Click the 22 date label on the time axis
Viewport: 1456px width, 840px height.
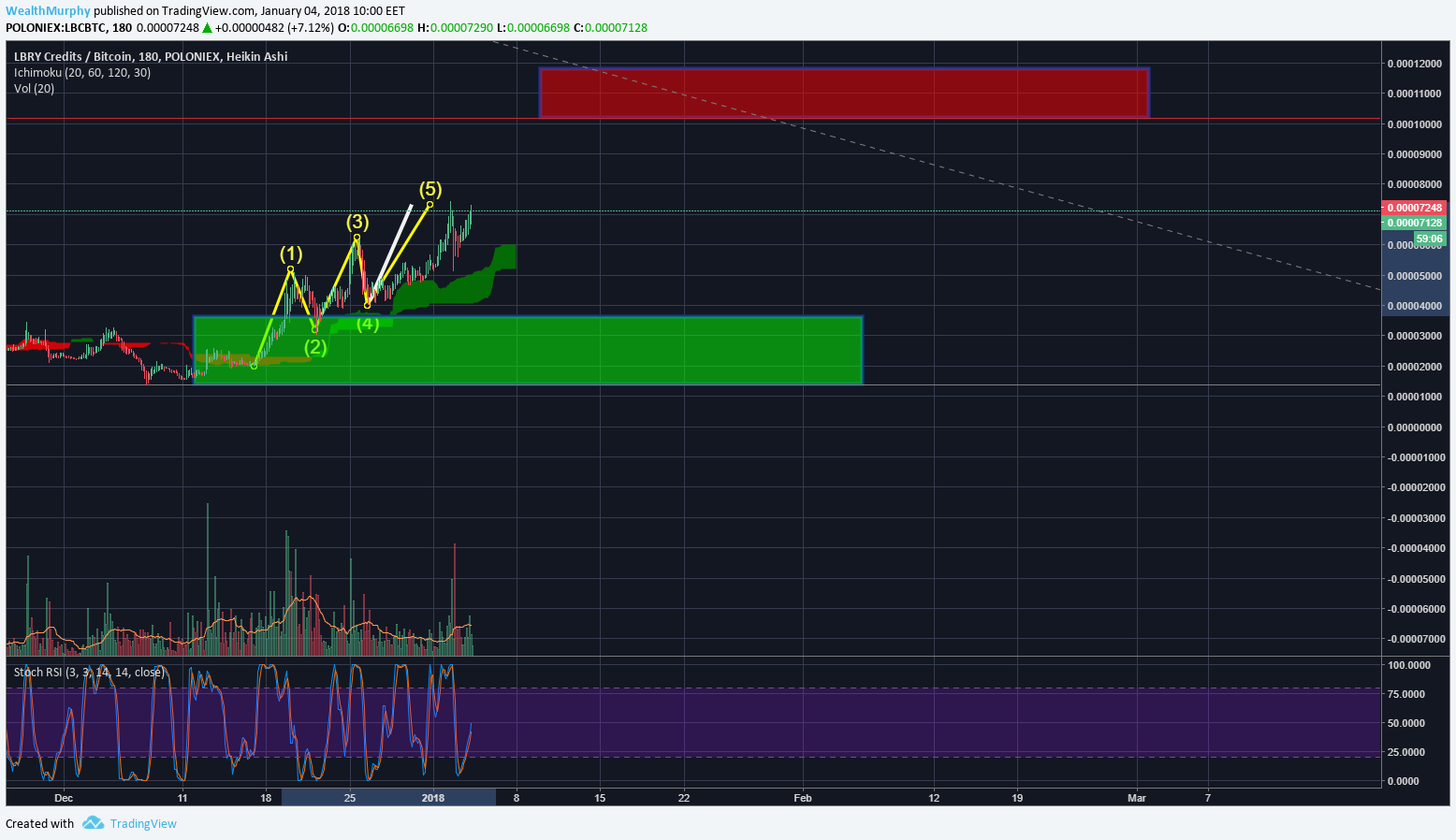pyautogui.click(x=684, y=798)
